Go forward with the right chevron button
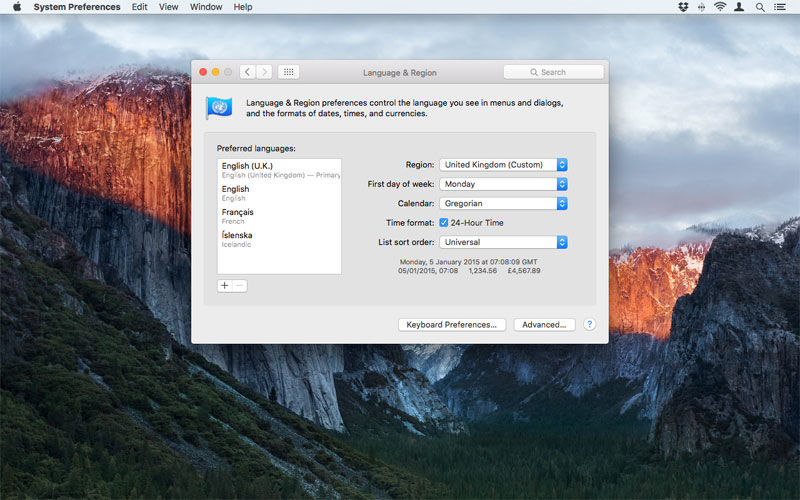This screenshot has width=800, height=500. [x=264, y=72]
